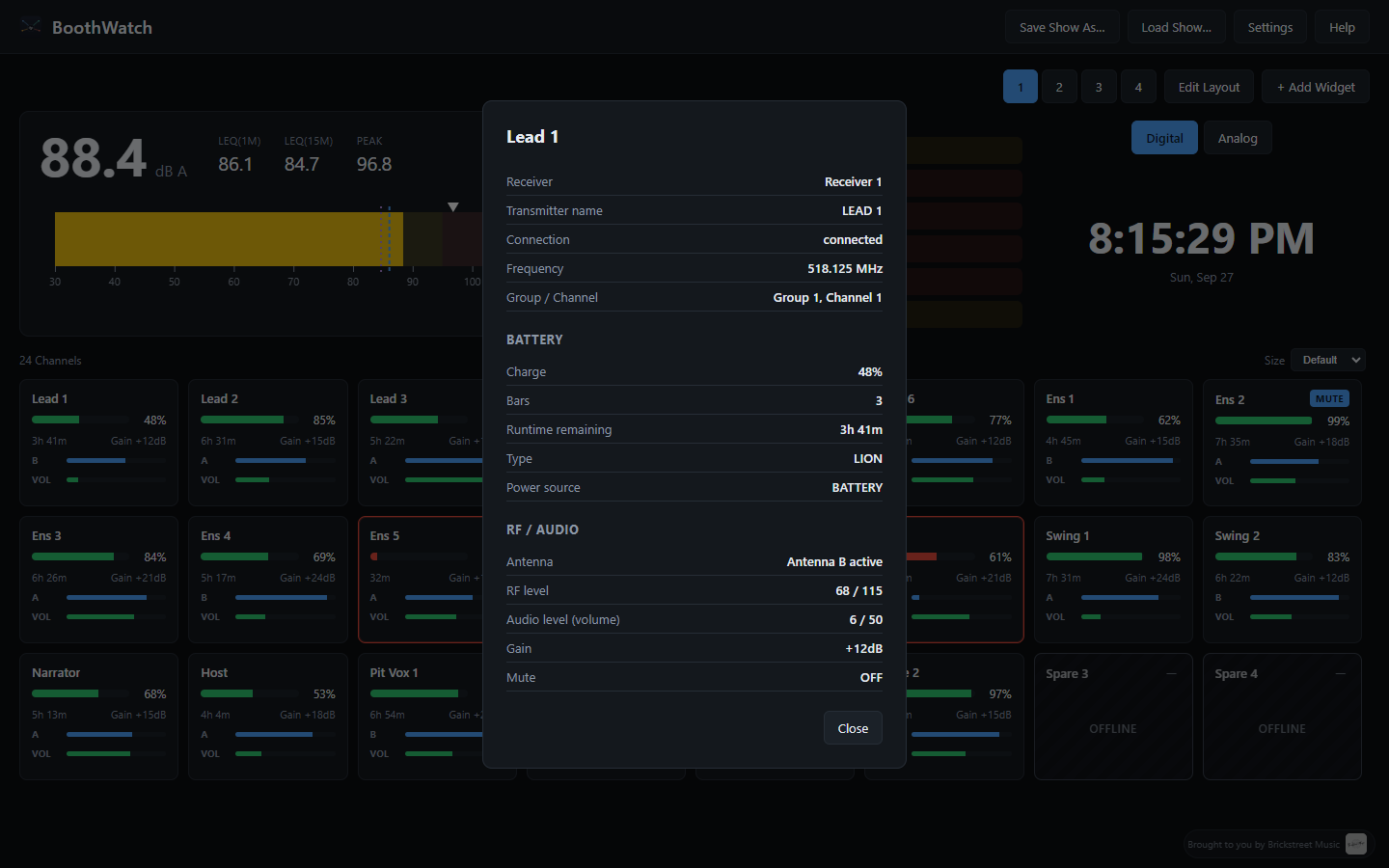Click the Mute OFF value in dialog

[x=871, y=677]
